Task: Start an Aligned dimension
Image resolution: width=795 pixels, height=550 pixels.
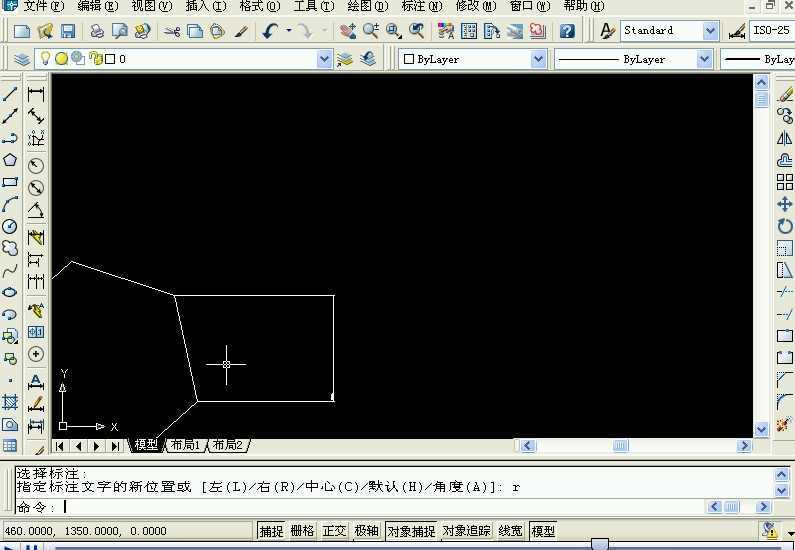Action: coord(36,116)
